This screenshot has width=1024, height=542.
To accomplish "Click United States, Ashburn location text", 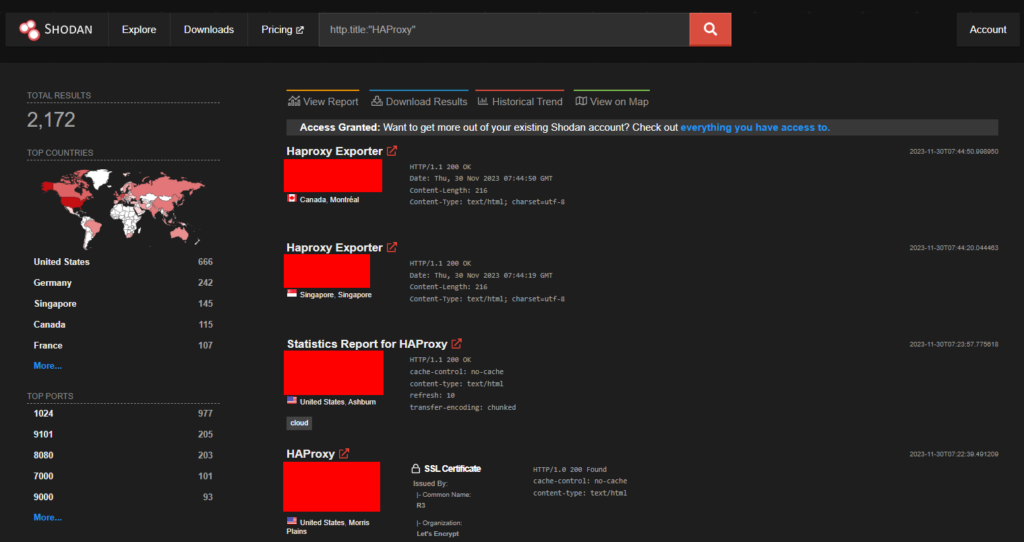I will tap(338, 402).
